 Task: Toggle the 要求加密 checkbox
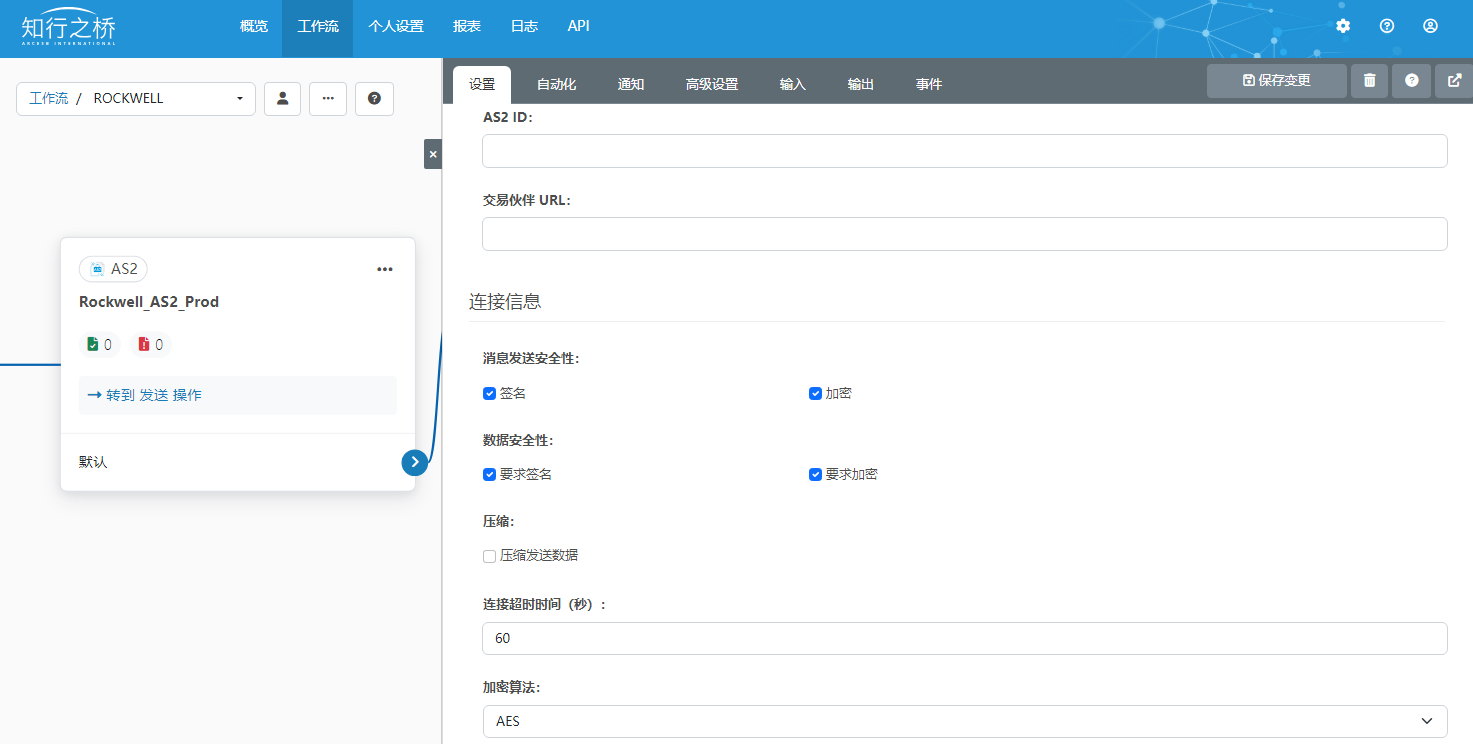click(x=815, y=475)
